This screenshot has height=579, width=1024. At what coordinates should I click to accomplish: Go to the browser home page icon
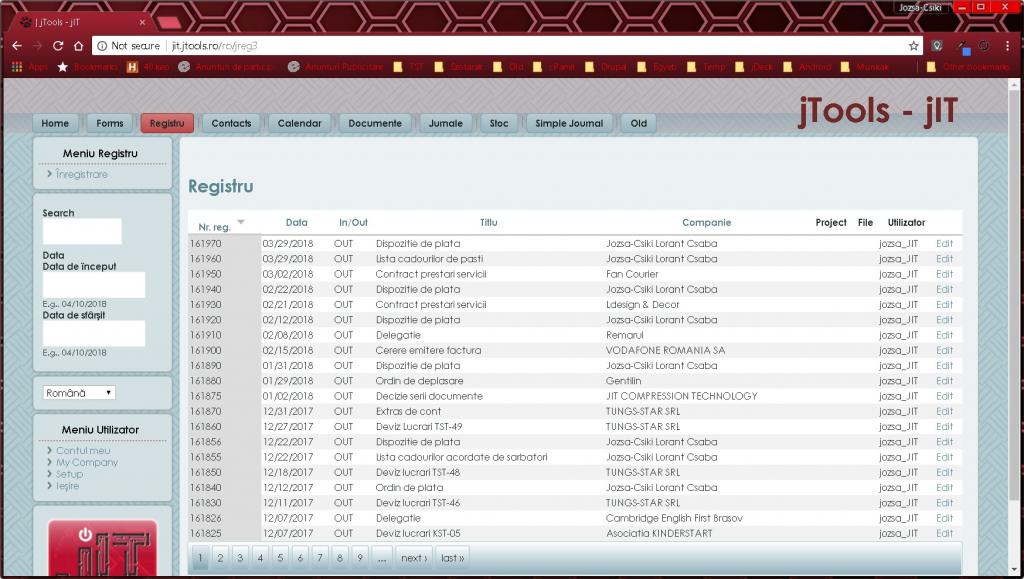(x=78, y=46)
